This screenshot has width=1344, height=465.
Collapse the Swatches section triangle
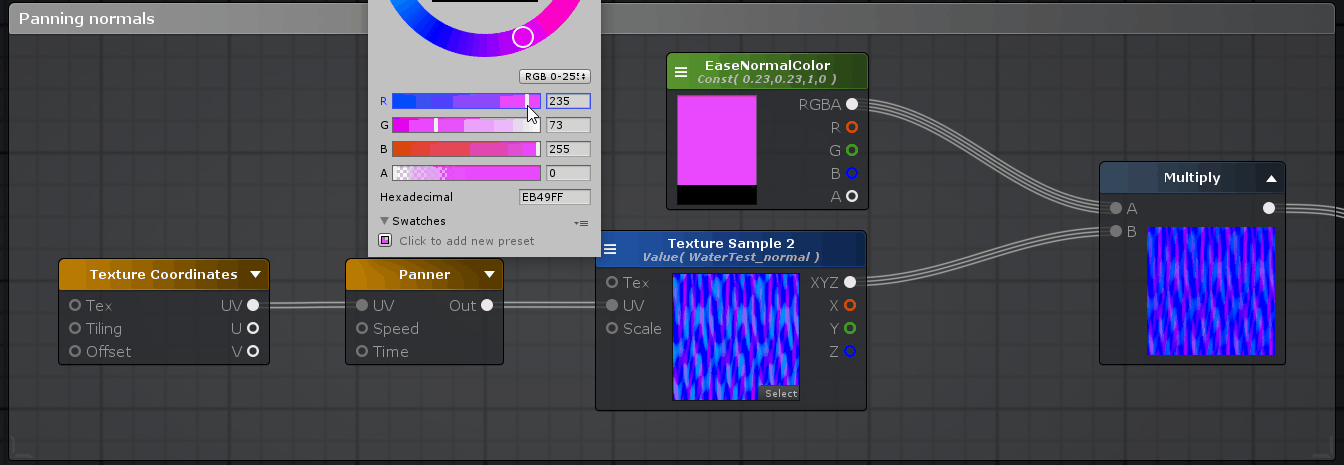(x=384, y=221)
